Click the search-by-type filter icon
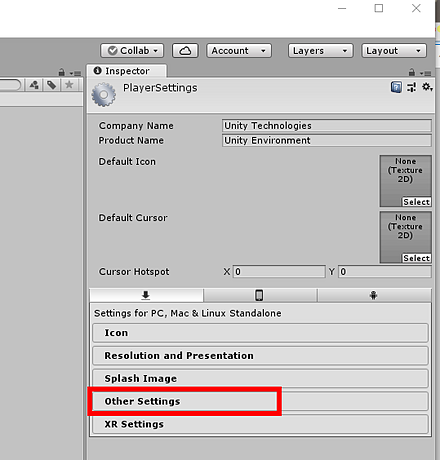The image size is (440, 460). coord(34,85)
